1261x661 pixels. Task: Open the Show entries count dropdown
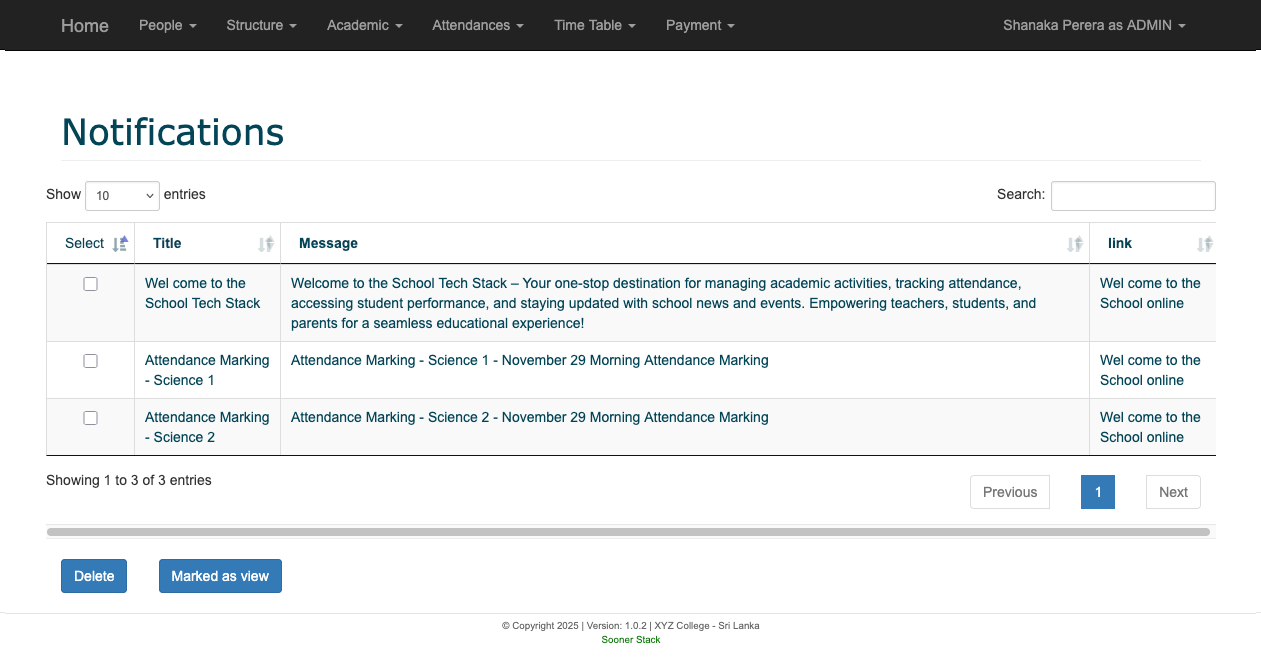pyautogui.click(x=122, y=196)
